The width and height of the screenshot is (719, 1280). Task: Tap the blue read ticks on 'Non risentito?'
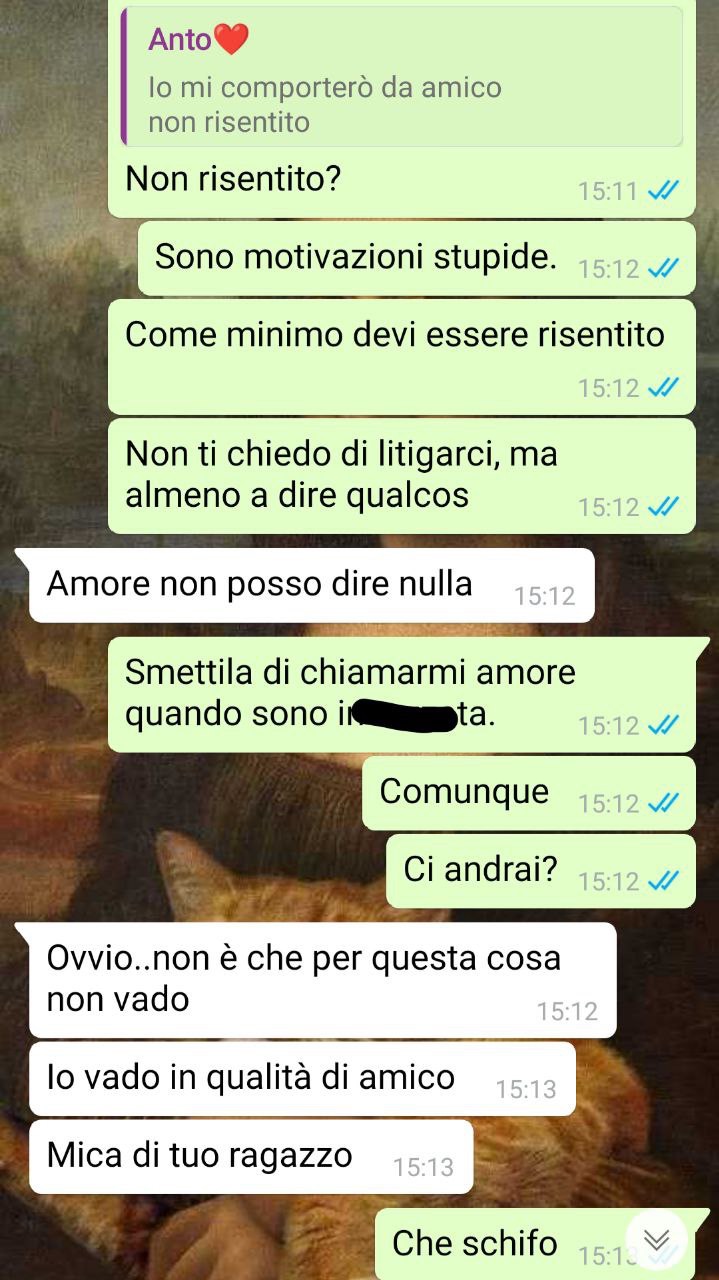point(664,191)
